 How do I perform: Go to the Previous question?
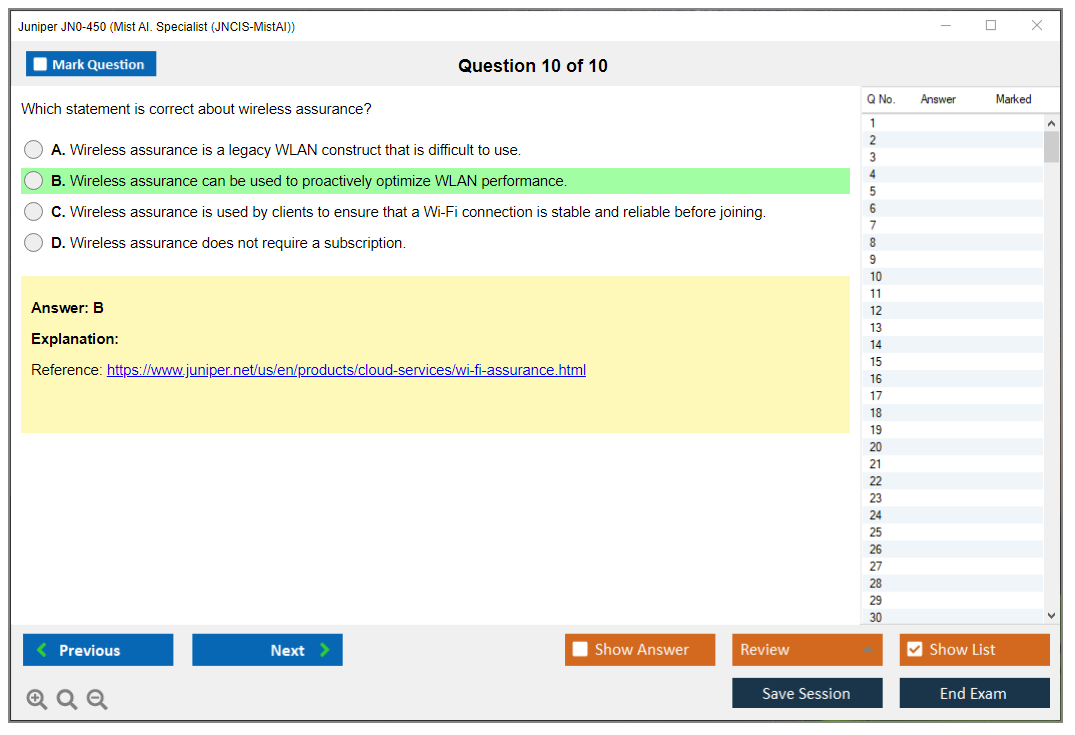pyautogui.click(x=98, y=650)
